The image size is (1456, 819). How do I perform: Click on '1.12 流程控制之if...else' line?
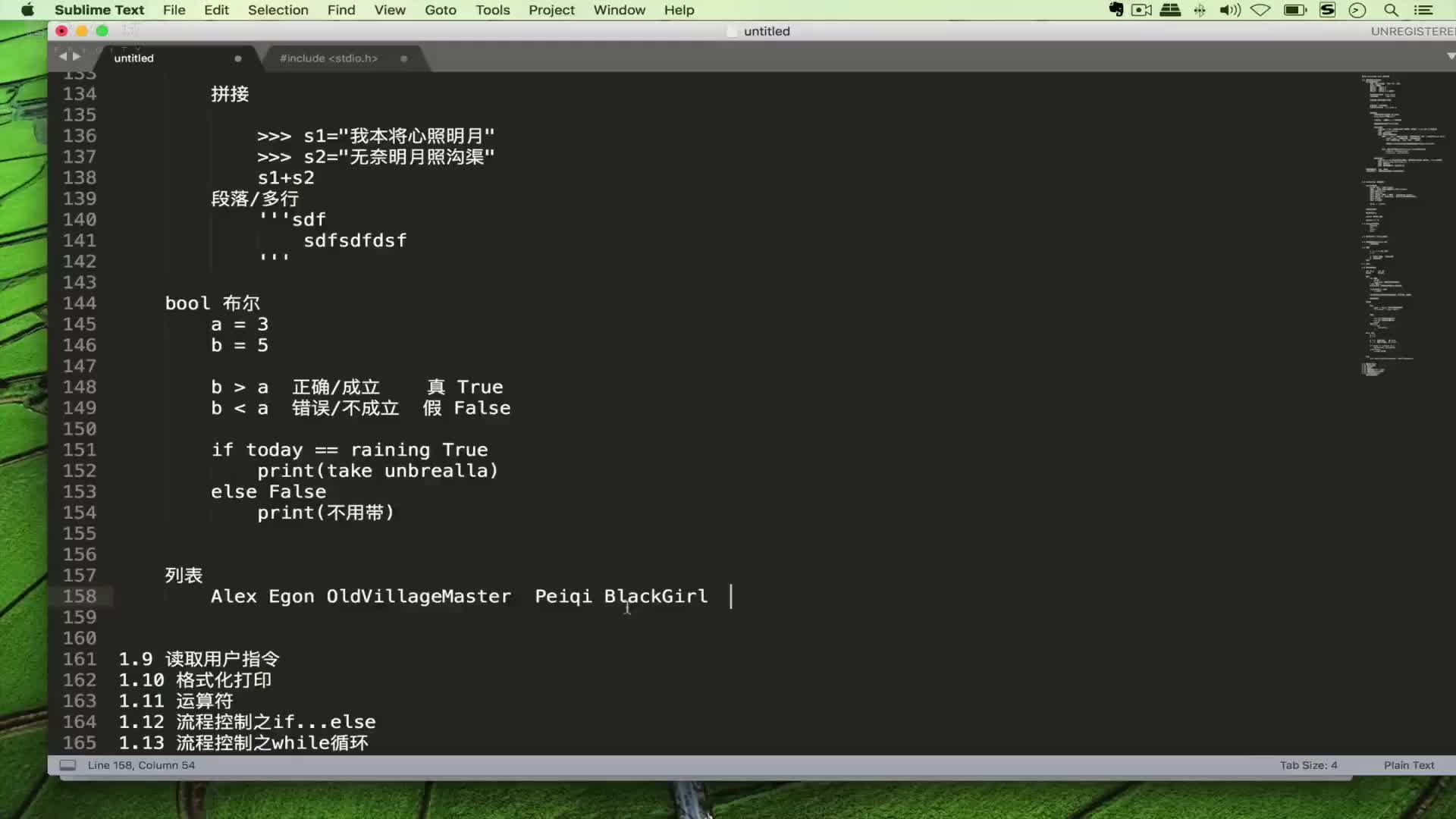click(x=247, y=722)
